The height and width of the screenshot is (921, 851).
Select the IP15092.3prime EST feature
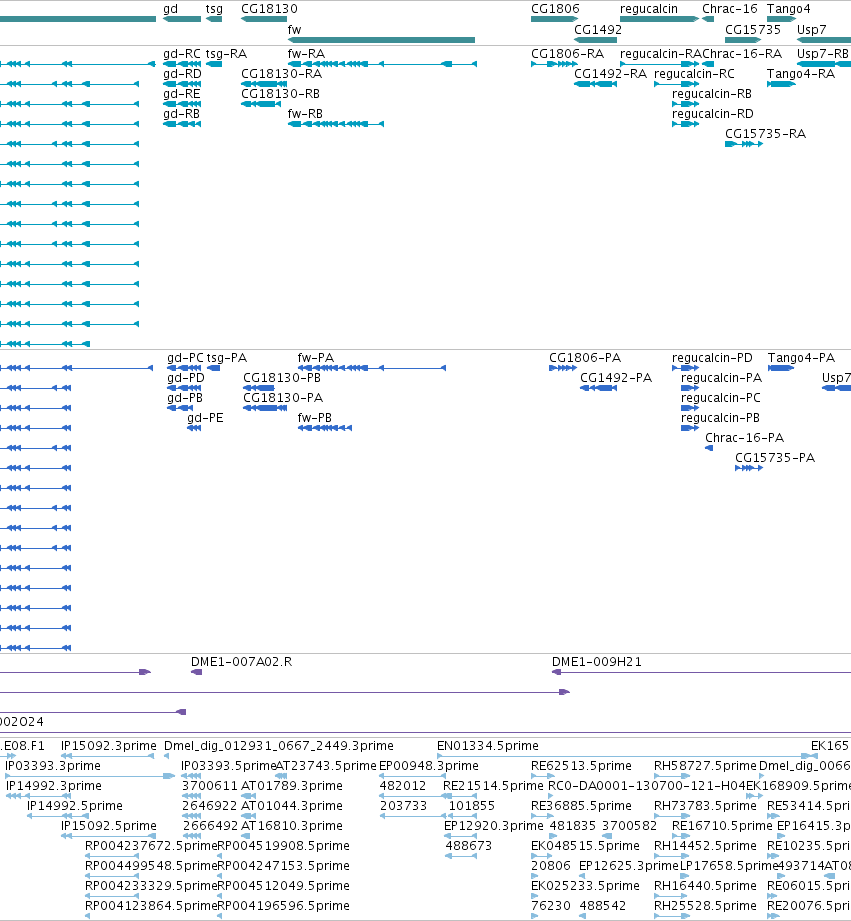[107, 757]
